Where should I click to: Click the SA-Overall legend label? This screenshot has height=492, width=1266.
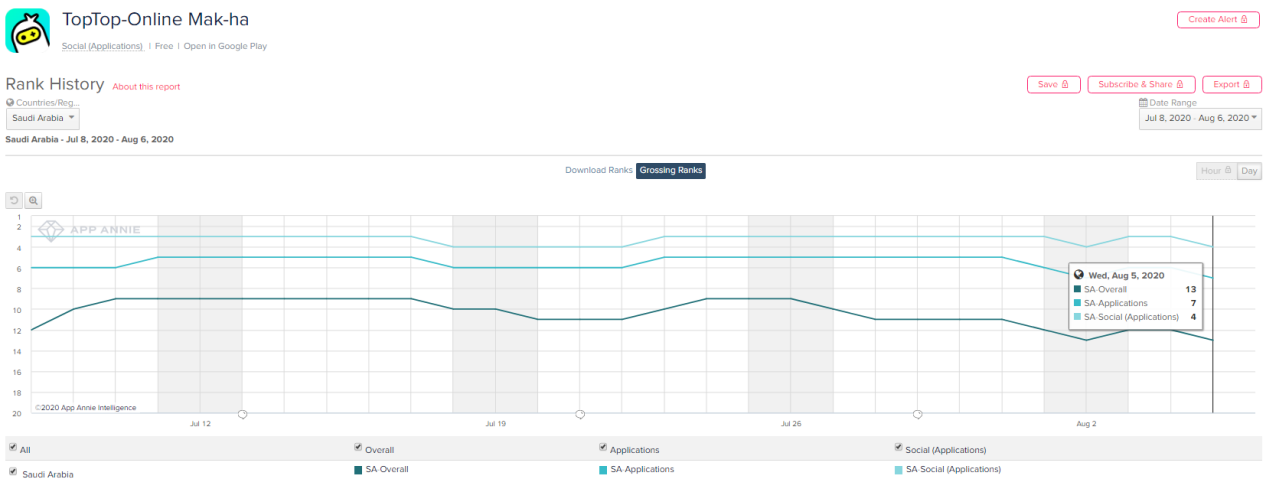387,469
